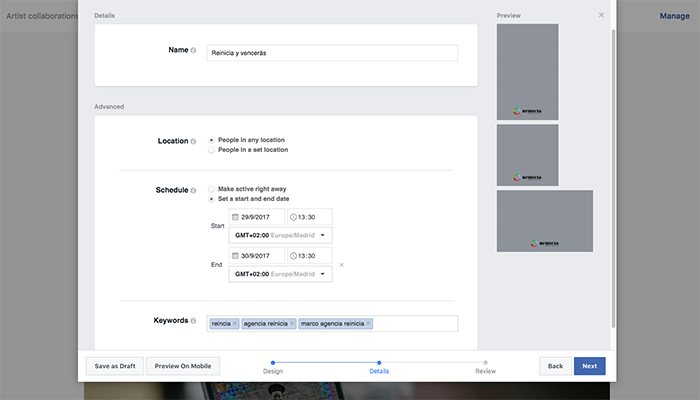This screenshot has width=700, height=400.
Task: Click the Save as Draft button
Action: pyautogui.click(x=115, y=366)
